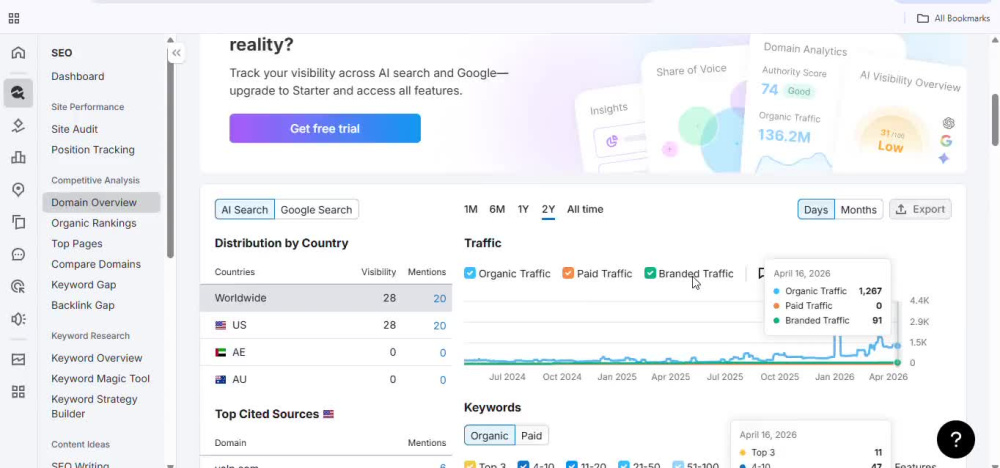This screenshot has height=468, width=1000.
Task: Open the reports image-chart icon
Action: 18,360
